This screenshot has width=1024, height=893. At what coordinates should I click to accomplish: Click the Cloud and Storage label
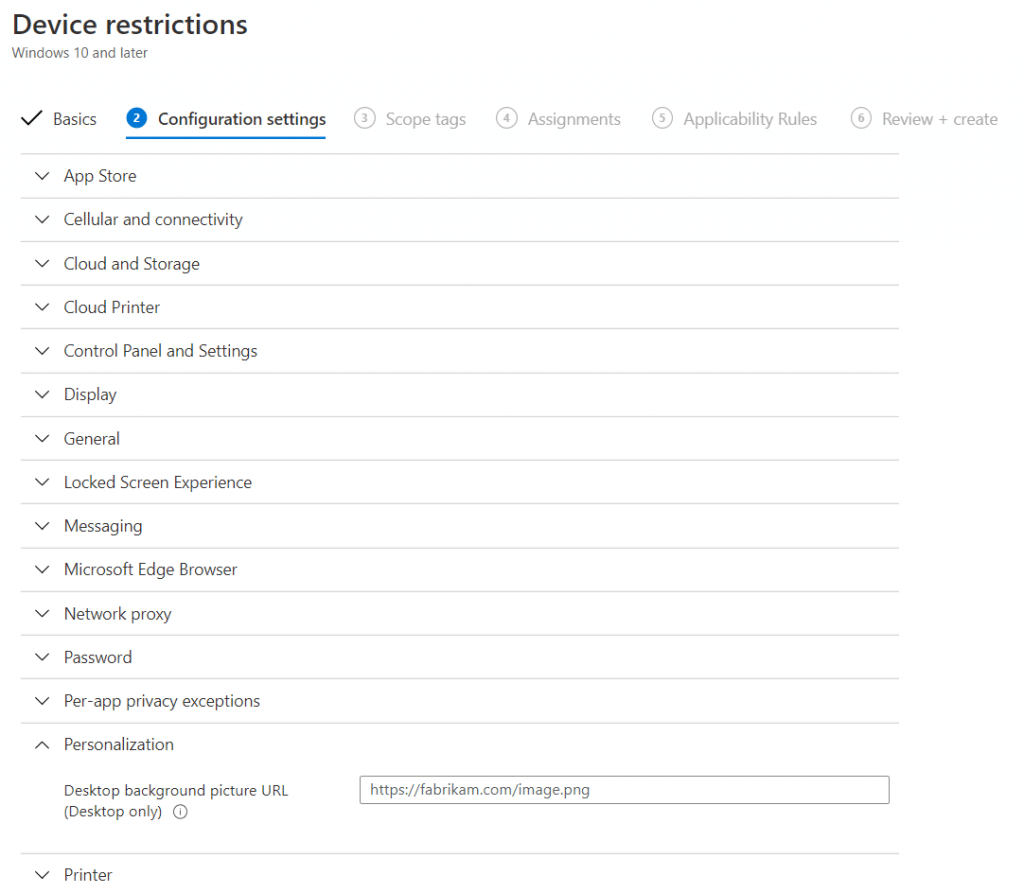coord(131,263)
